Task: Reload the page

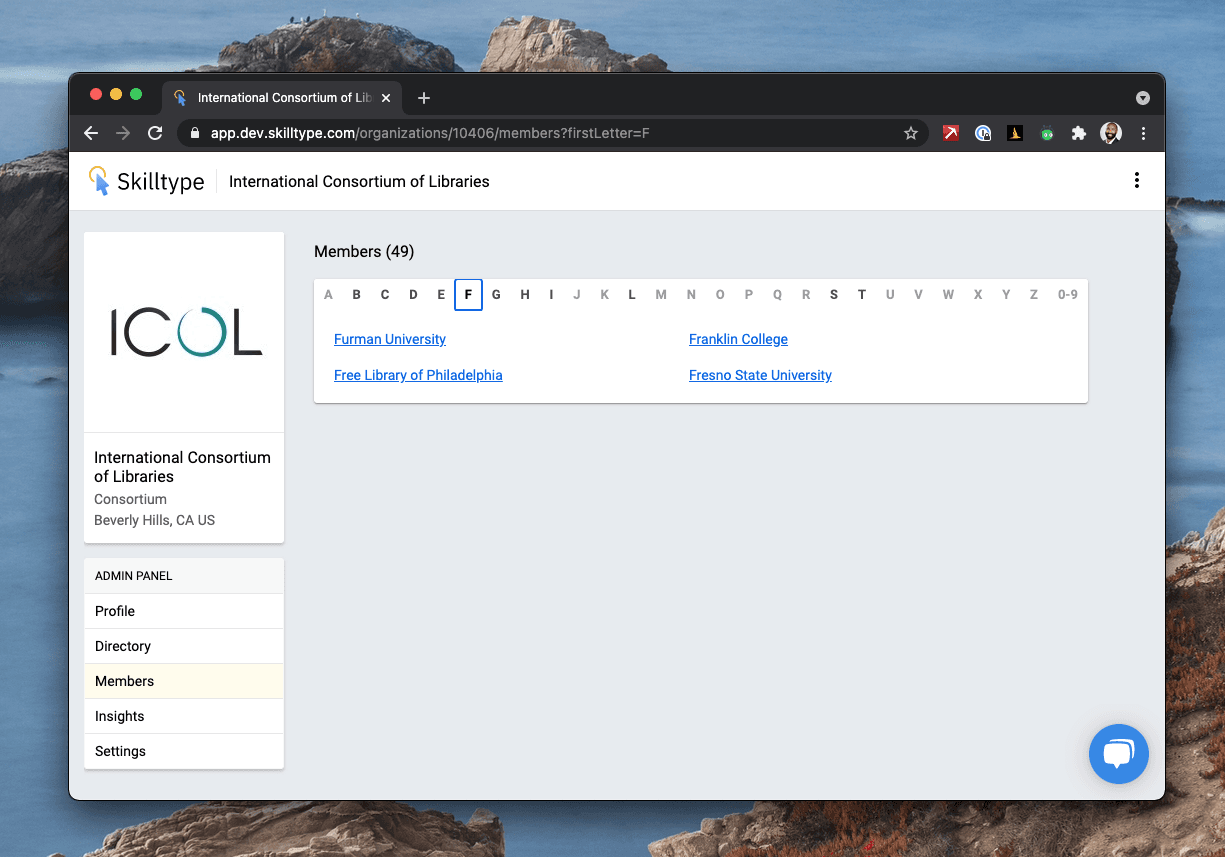Action: tap(155, 133)
